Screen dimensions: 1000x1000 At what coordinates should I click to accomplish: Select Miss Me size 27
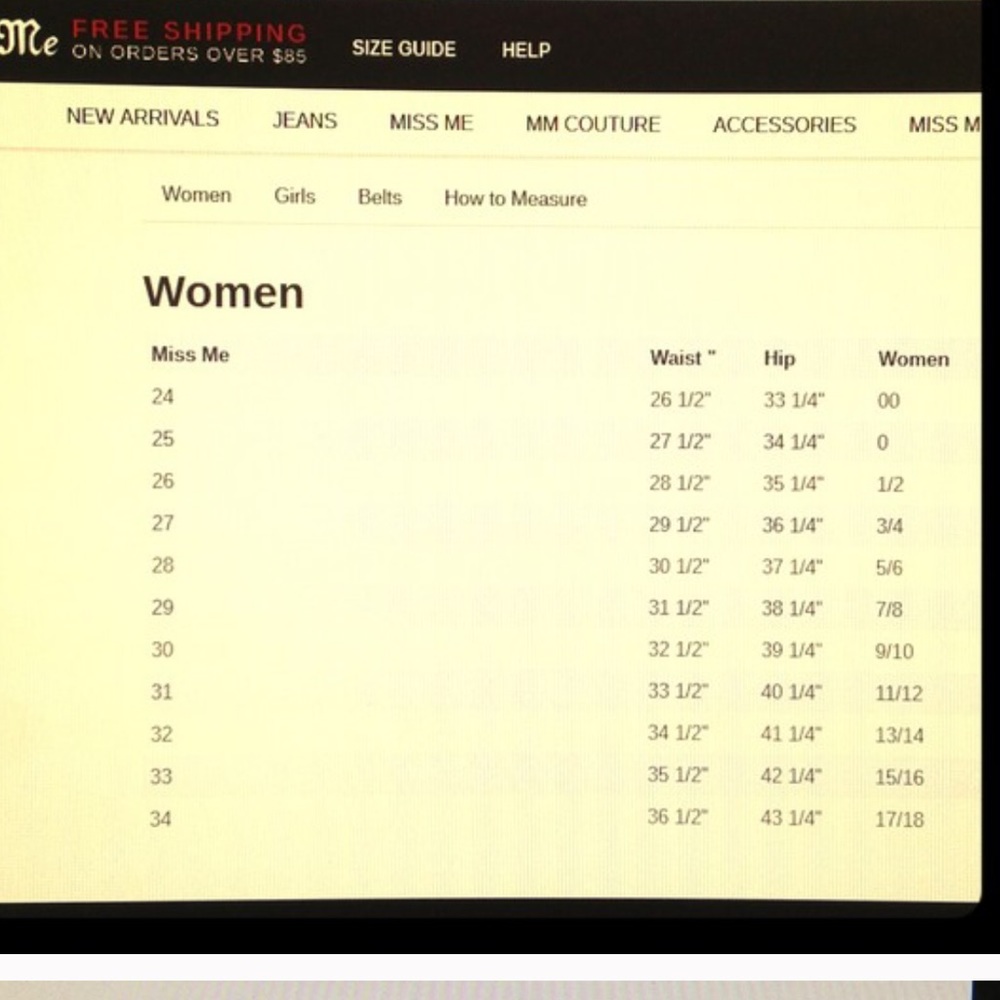point(163,523)
